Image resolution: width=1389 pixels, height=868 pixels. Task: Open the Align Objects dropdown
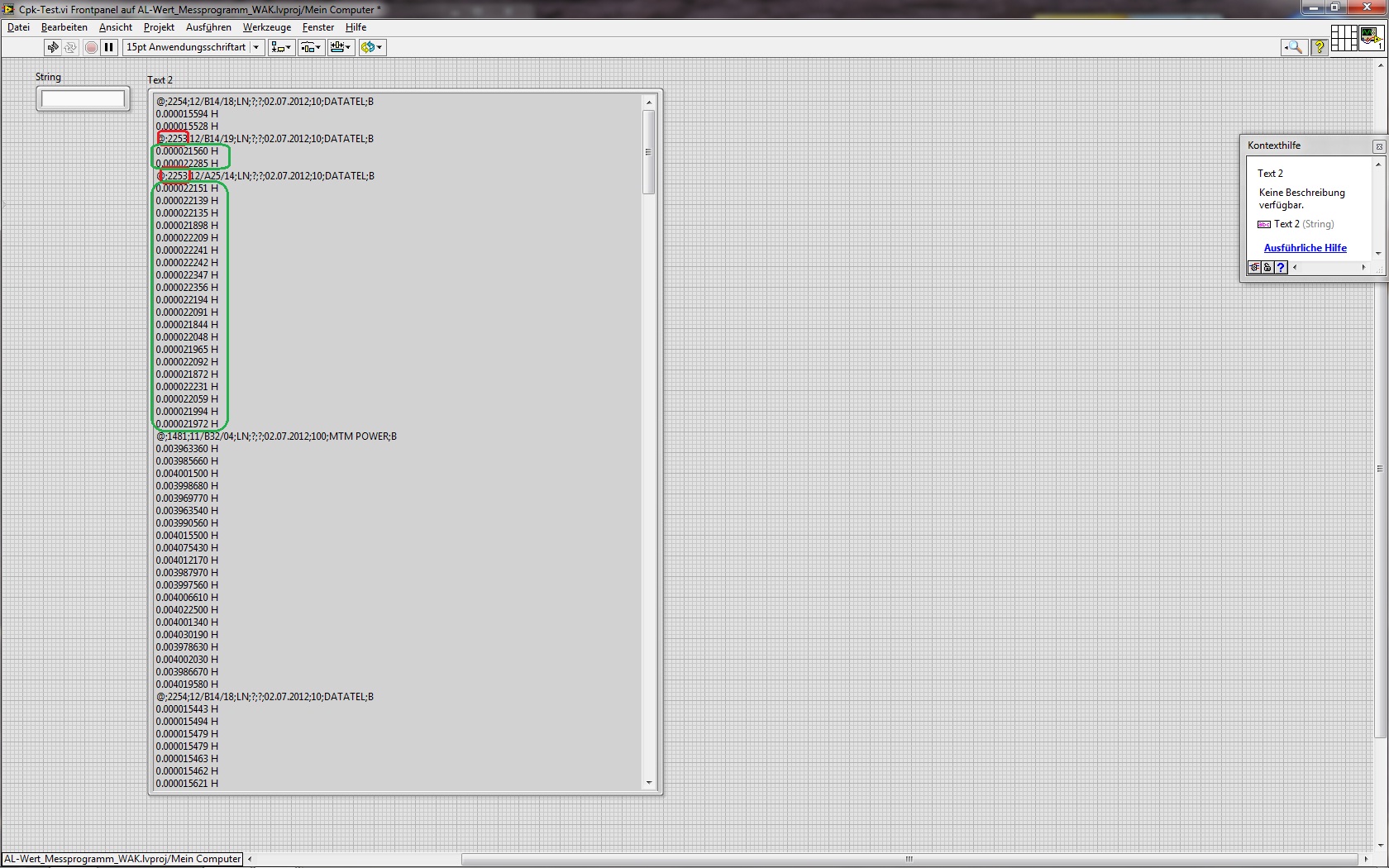point(281,47)
